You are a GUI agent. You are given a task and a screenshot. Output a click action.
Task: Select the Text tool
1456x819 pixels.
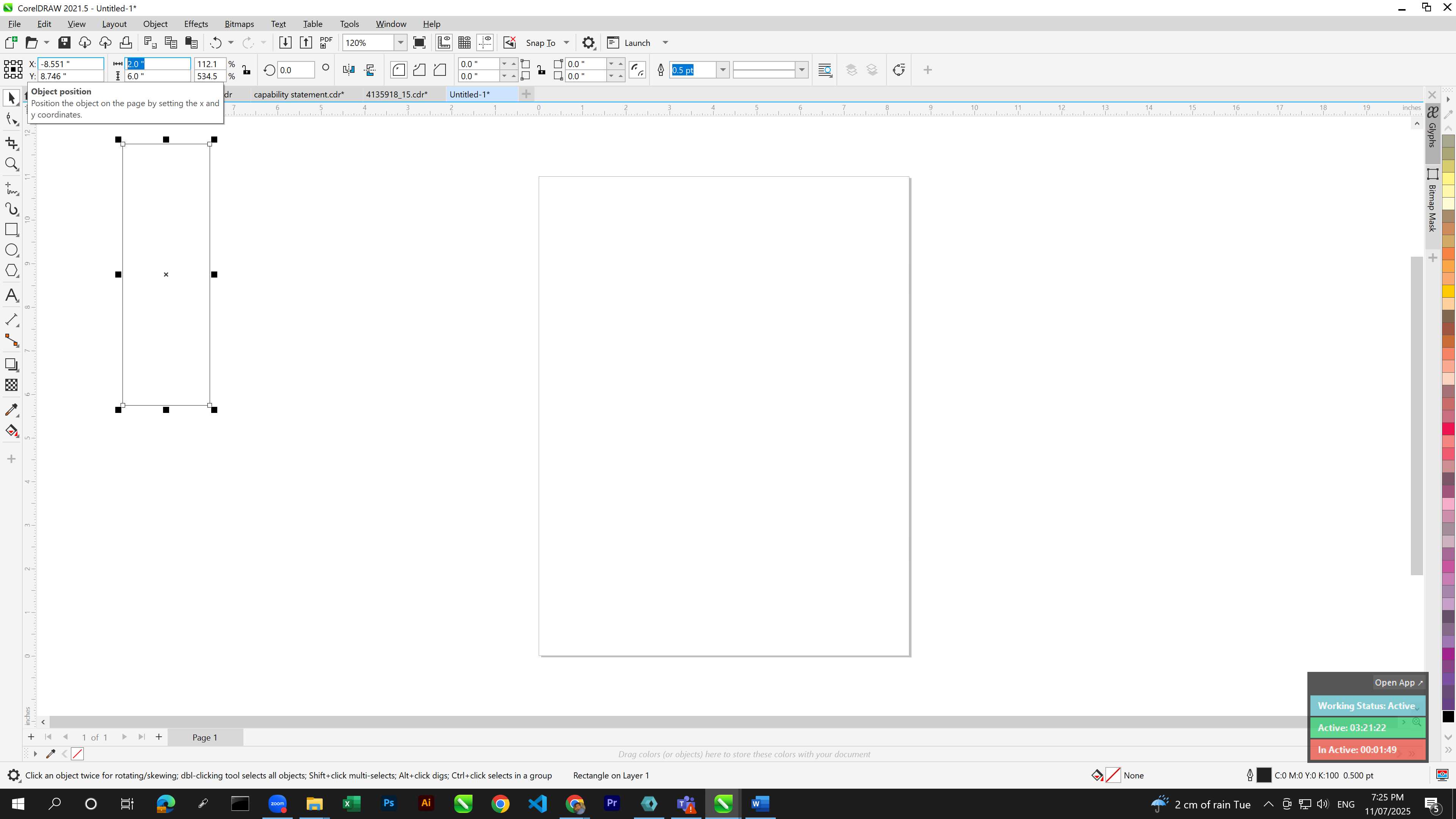[x=11, y=296]
